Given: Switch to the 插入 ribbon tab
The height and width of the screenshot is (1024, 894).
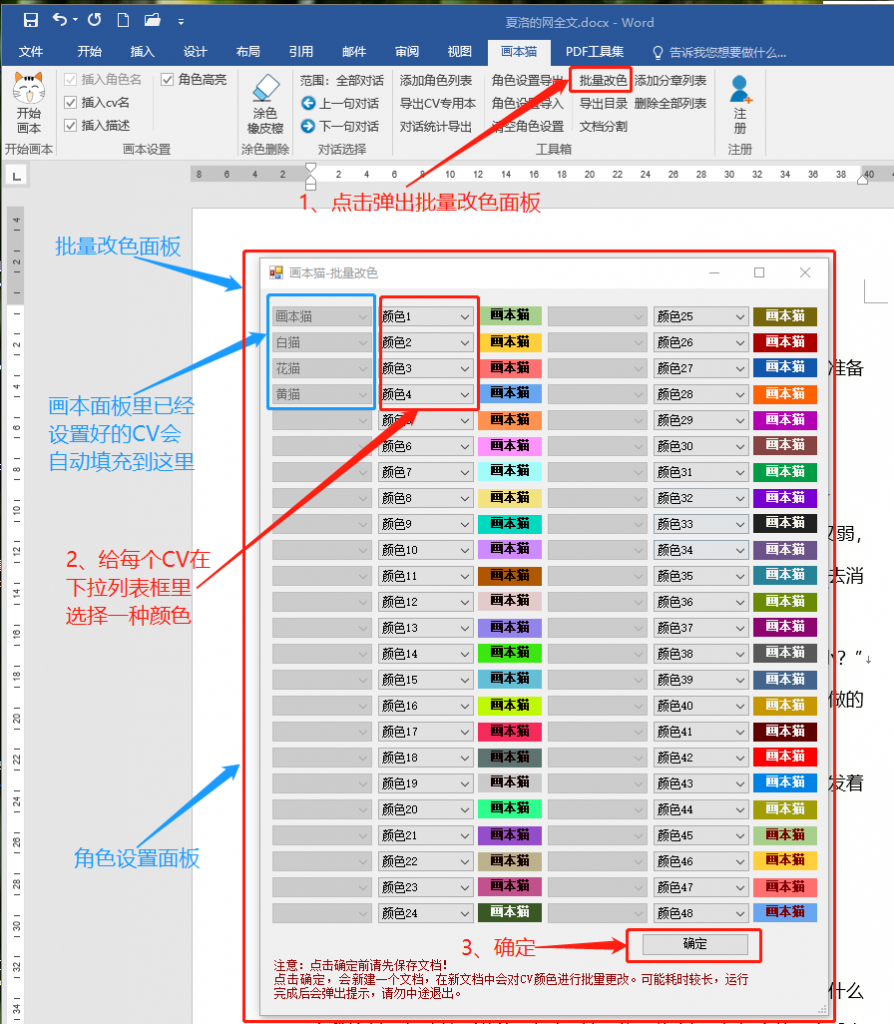Looking at the screenshot, I should [142, 52].
